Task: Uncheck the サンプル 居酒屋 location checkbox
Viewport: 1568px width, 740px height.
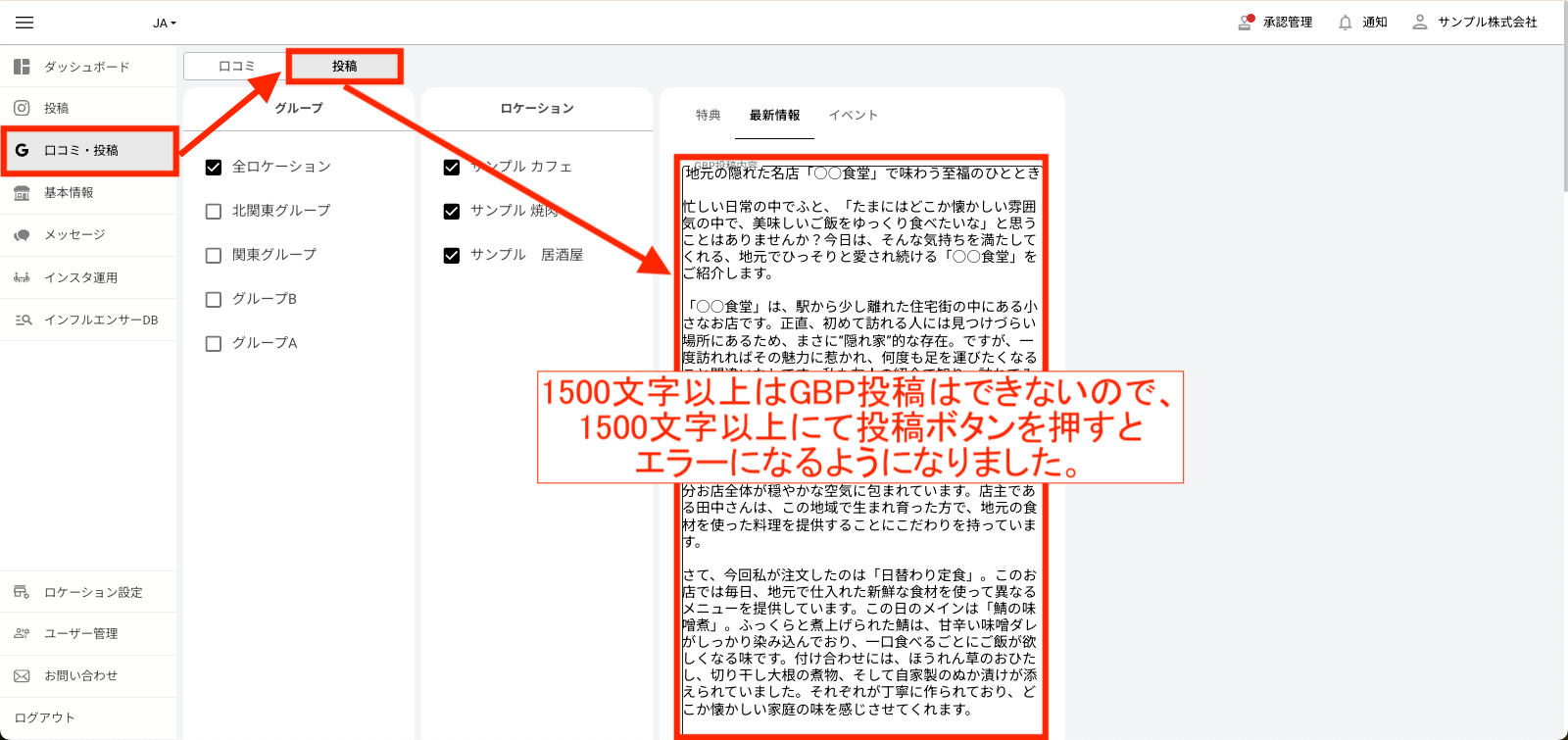Action: click(x=452, y=256)
